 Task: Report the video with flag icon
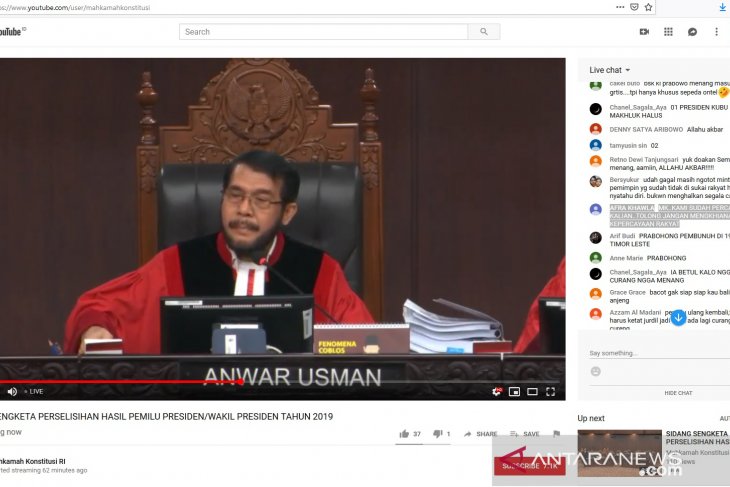pos(556,434)
